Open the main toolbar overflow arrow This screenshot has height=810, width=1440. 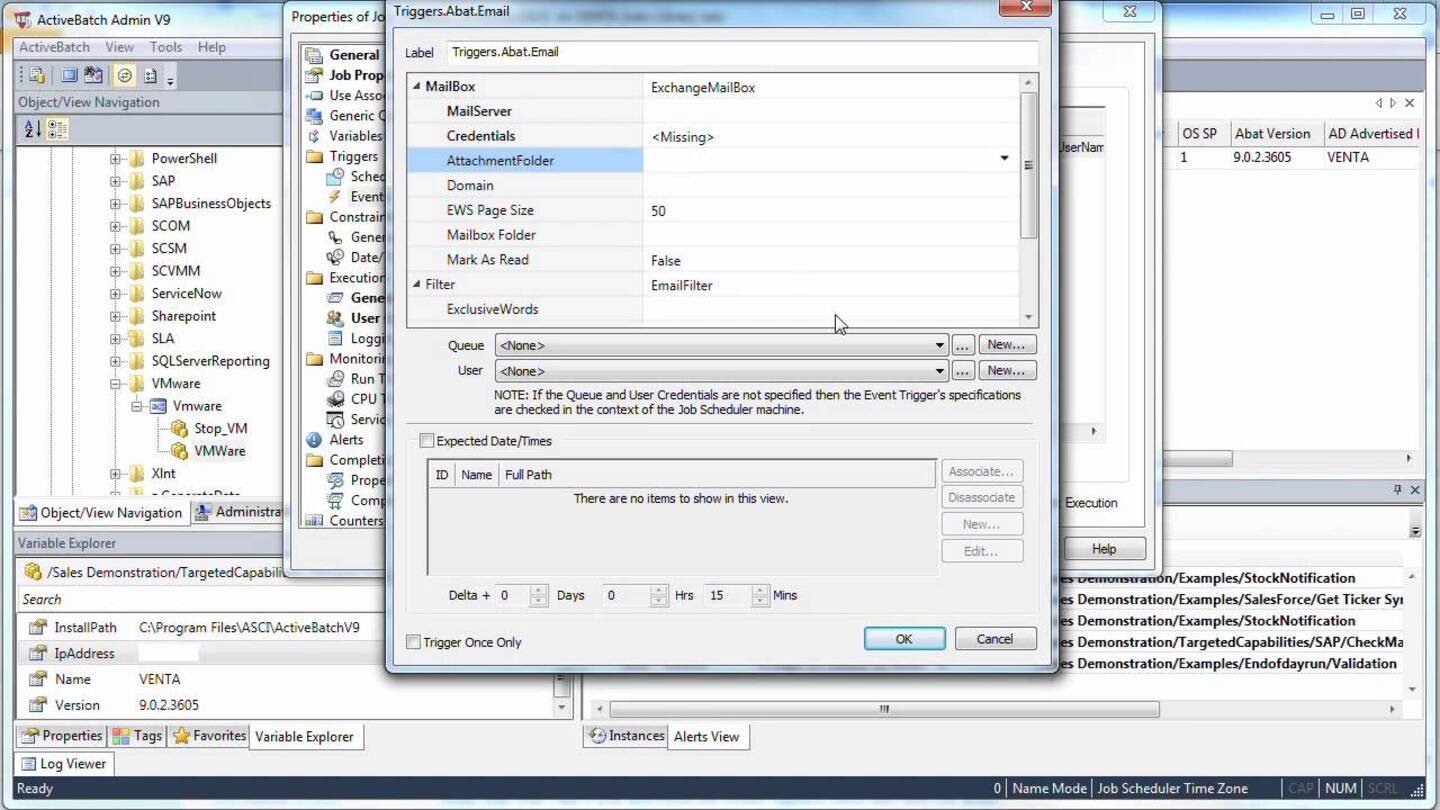[x=171, y=78]
